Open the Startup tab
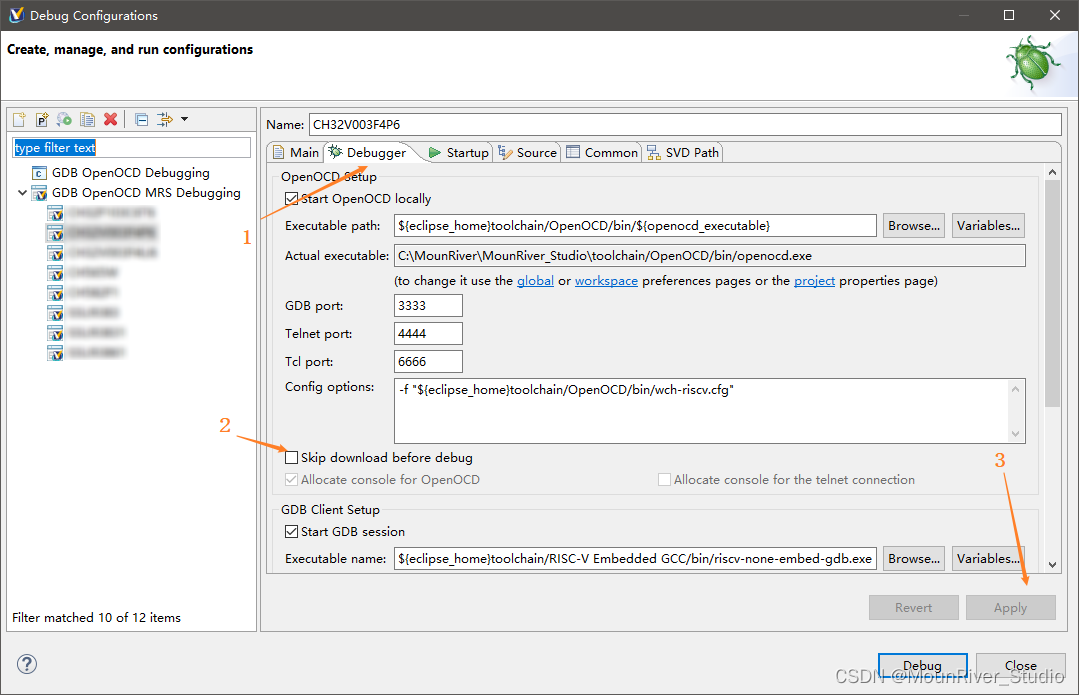The width and height of the screenshot is (1079, 695). tap(459, 153)
